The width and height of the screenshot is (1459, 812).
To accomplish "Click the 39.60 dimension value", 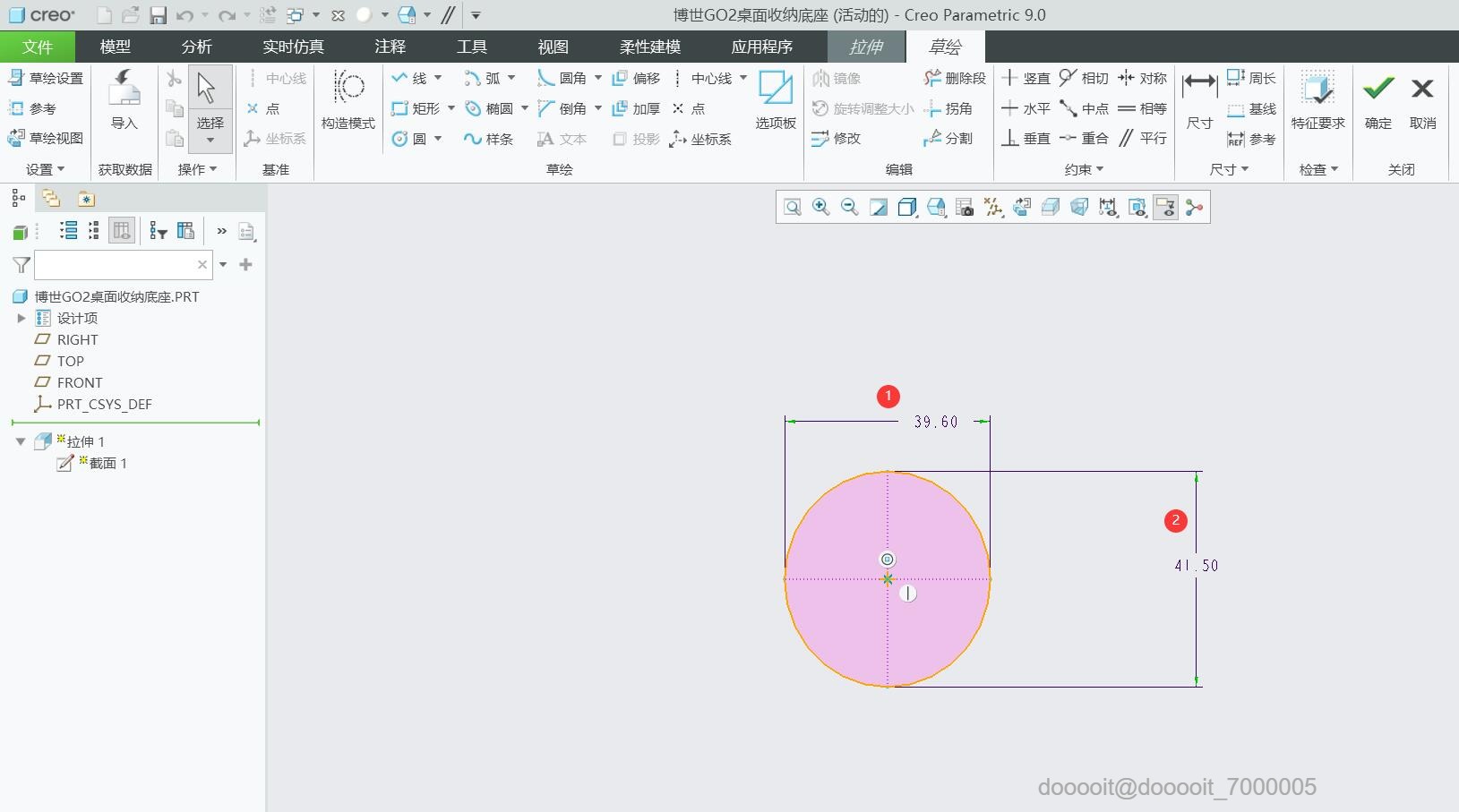I will [x=936, y=422].
